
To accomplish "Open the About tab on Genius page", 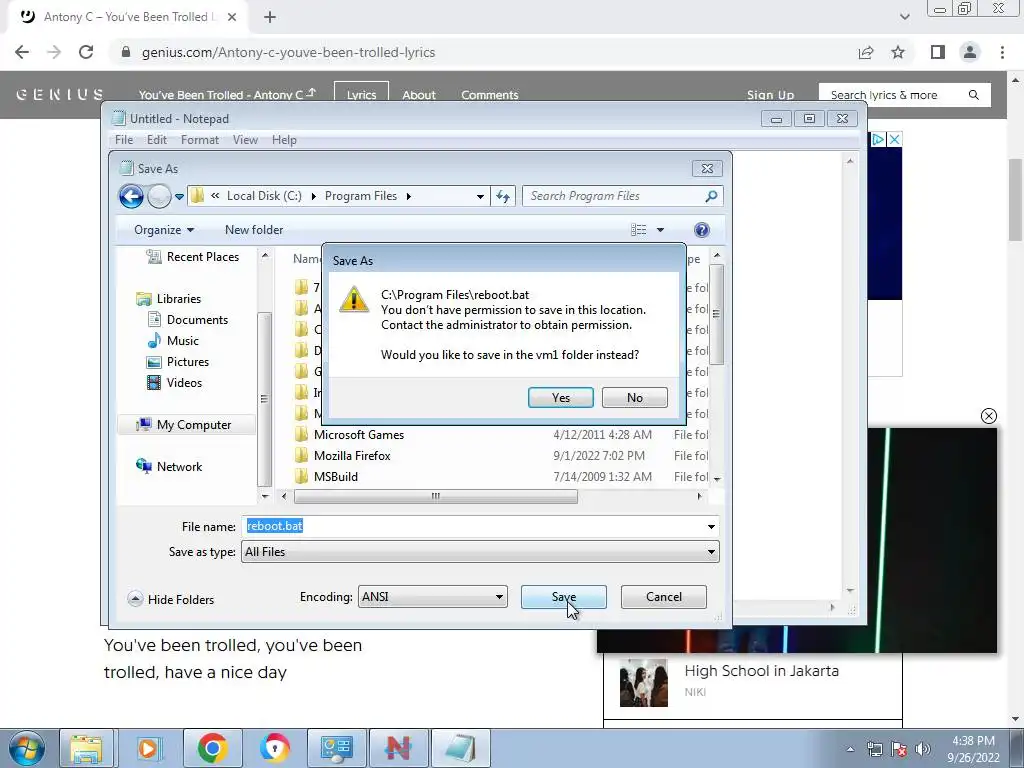I will tap(419, 95).
